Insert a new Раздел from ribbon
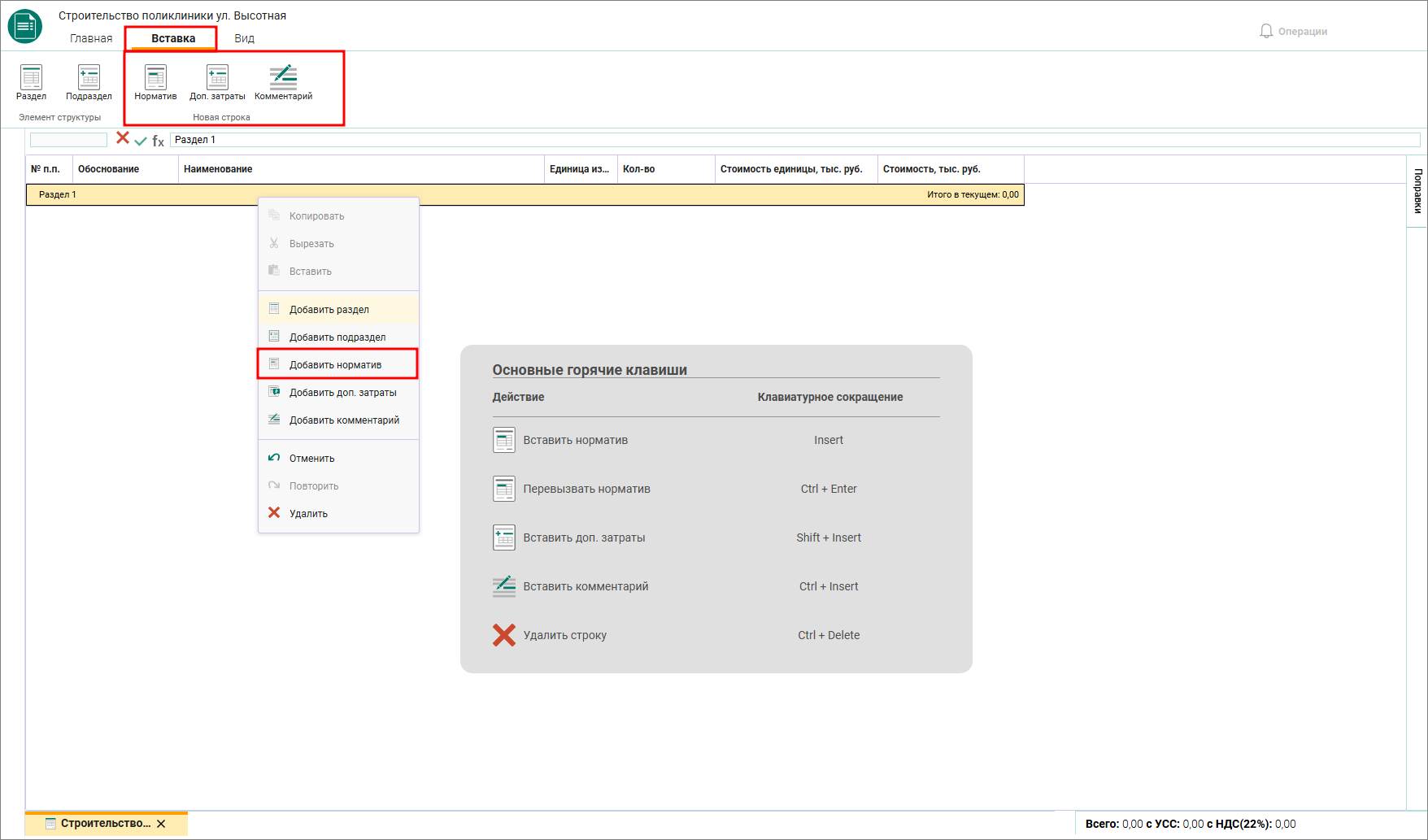The width and height of the screenshot is (1428, 840). [31, 82]
